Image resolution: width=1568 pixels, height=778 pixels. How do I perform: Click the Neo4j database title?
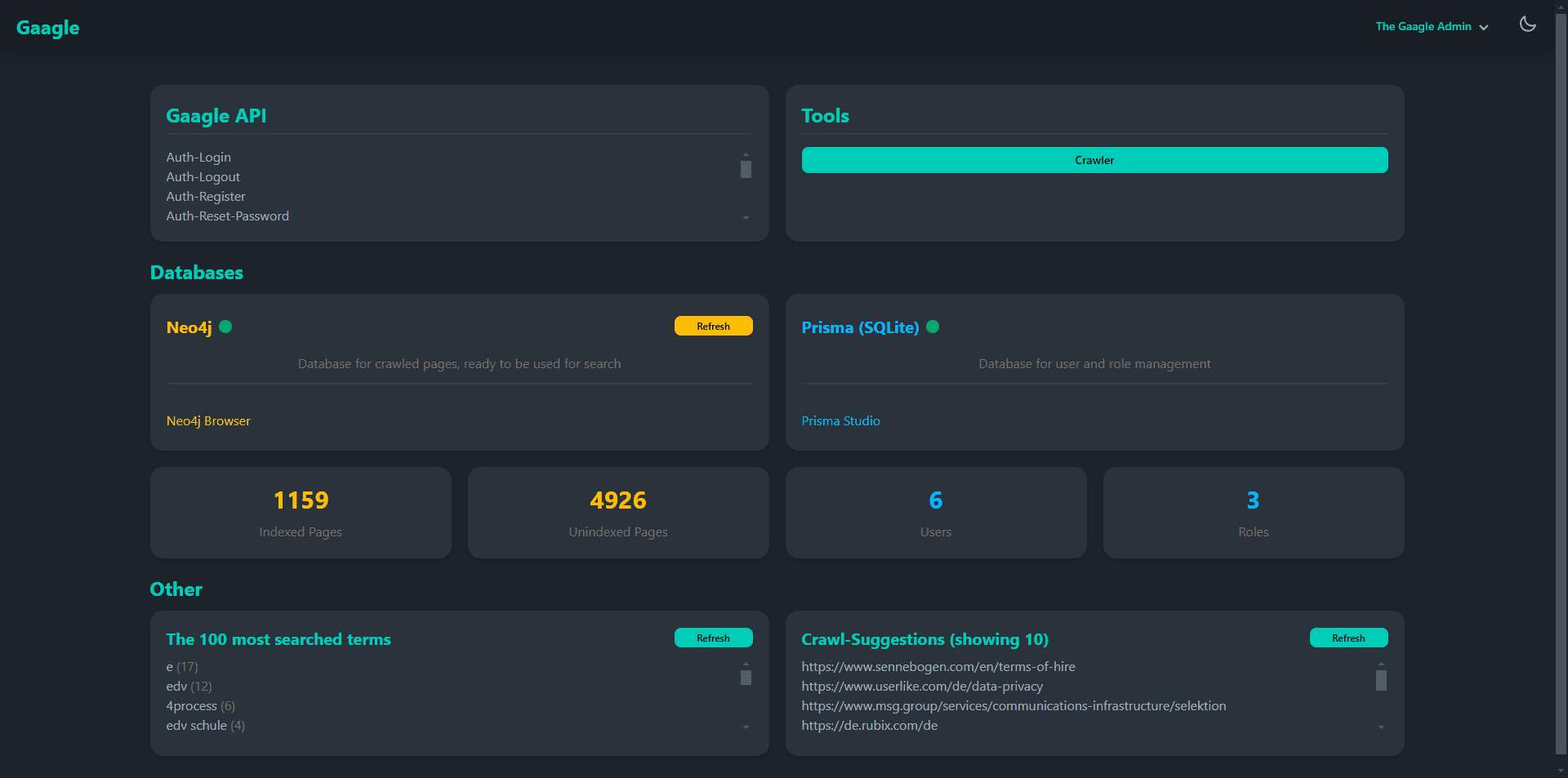[x=189, y=327]
